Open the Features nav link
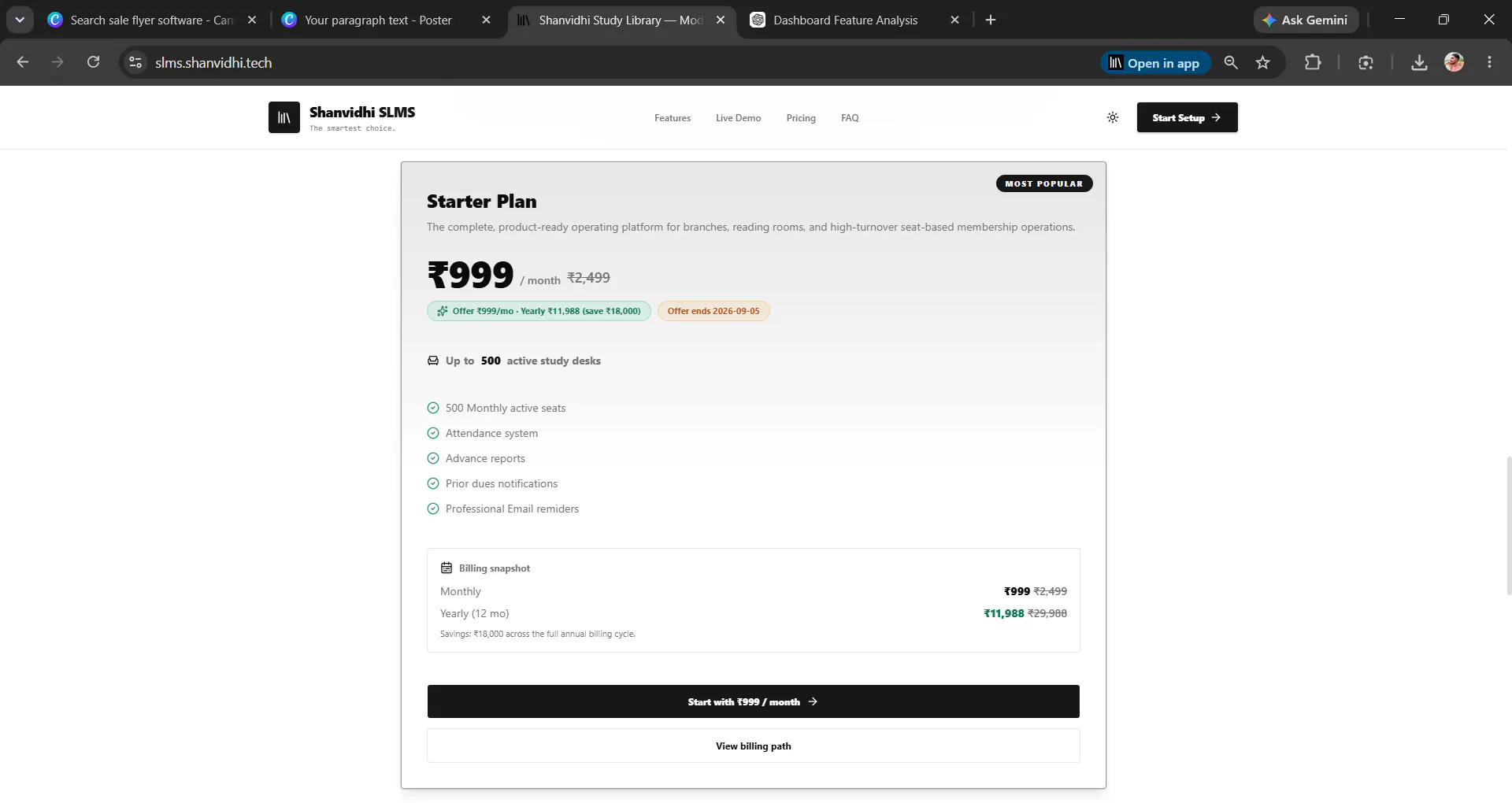1512x803 pixels. click(x=673, y=118)
